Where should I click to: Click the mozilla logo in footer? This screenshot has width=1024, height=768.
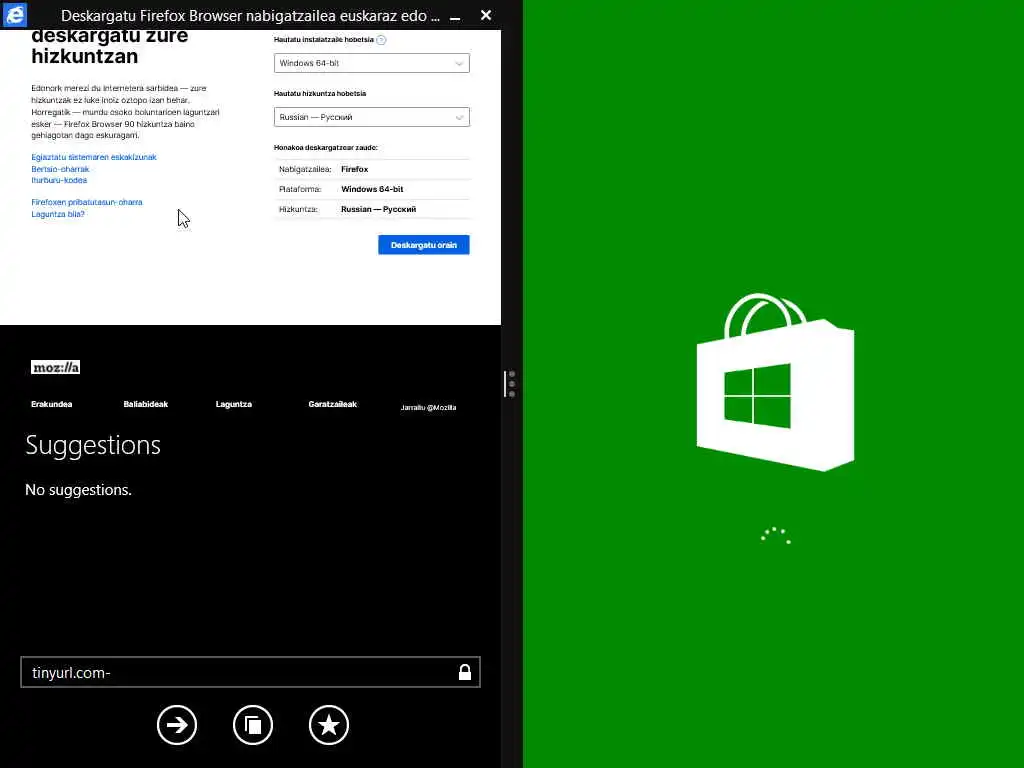click(56, 367)
